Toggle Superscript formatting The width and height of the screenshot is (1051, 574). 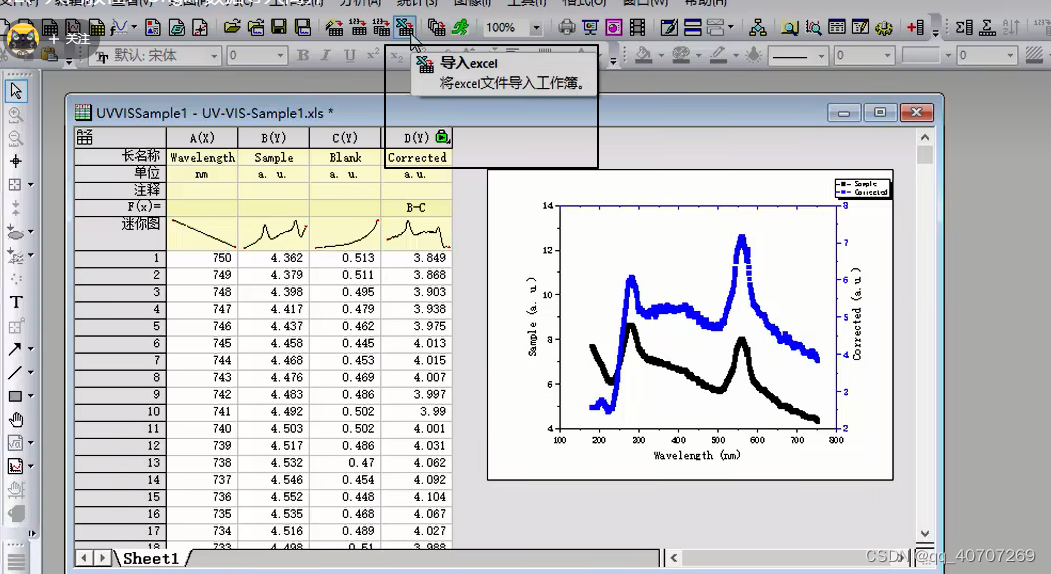click(373, 56)
